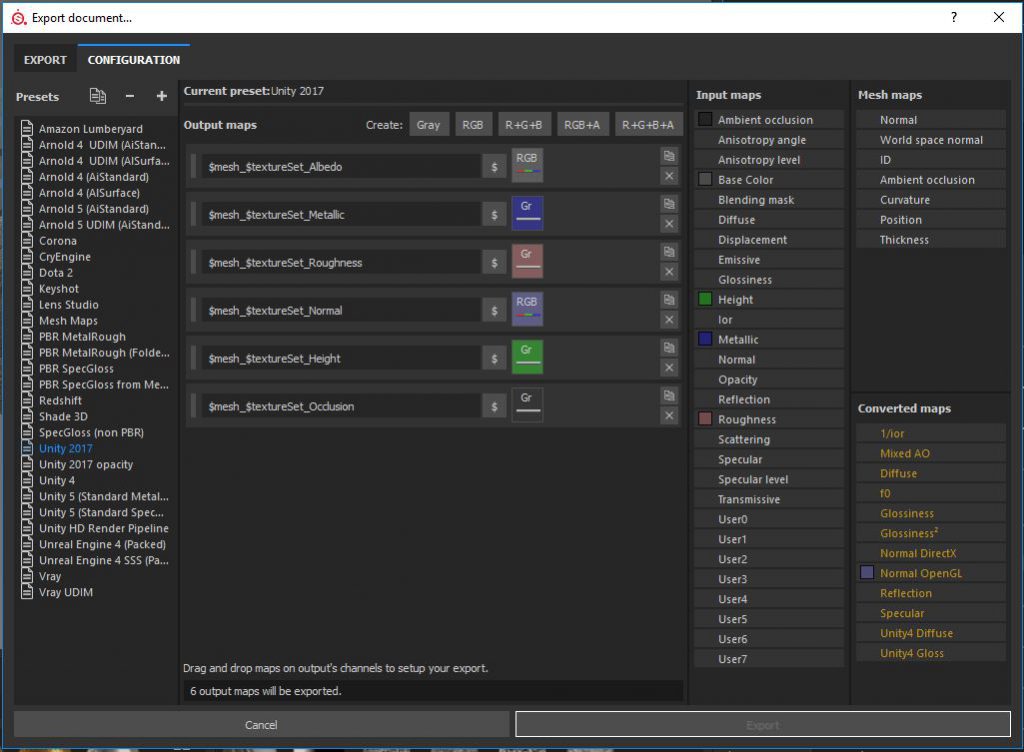The image size is (1024, 752).
Task: Select the PBR MetalRough preset
Action: pos(82,337)
